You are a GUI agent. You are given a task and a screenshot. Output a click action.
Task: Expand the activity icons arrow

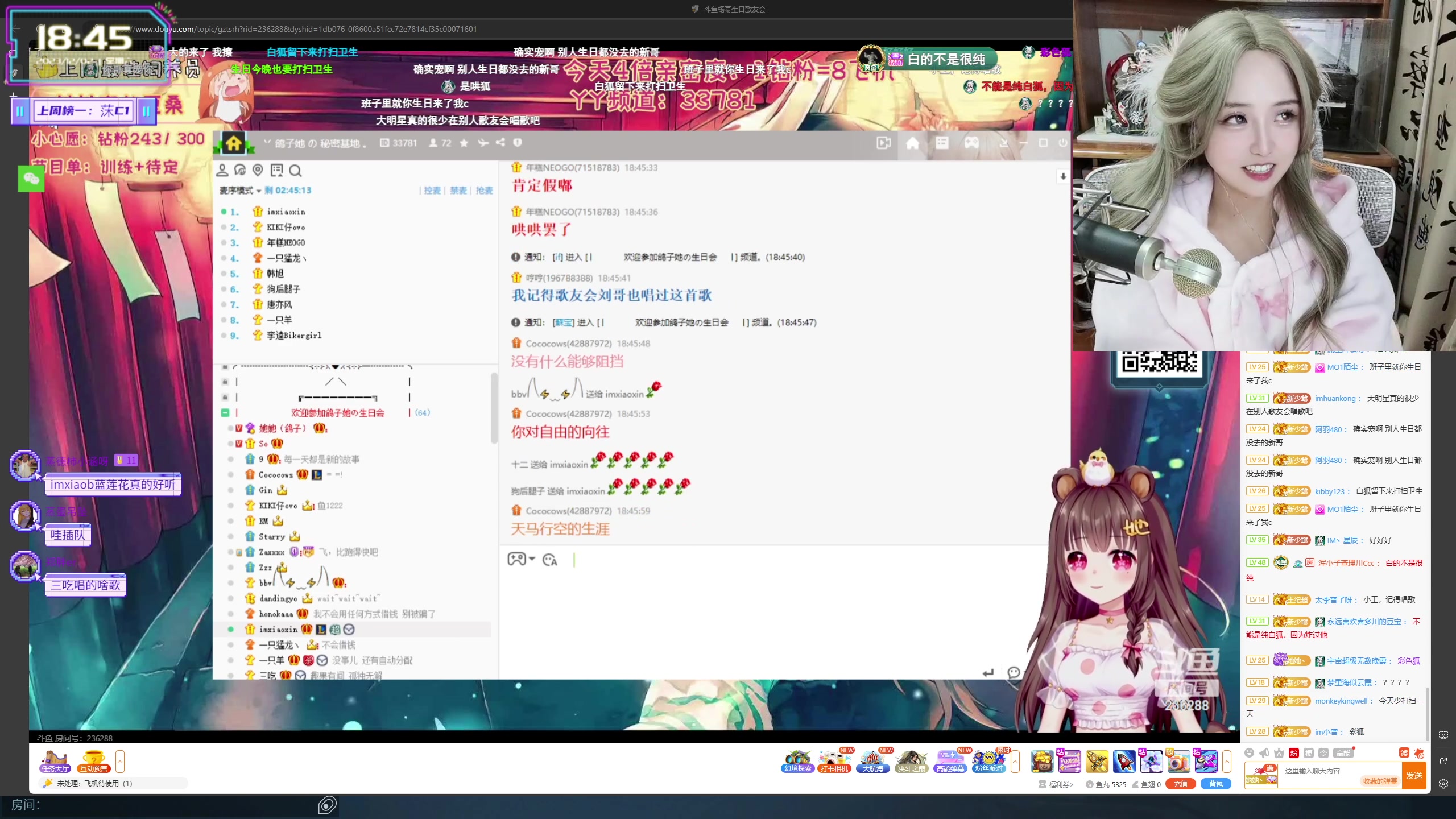tap(1015, 761)
